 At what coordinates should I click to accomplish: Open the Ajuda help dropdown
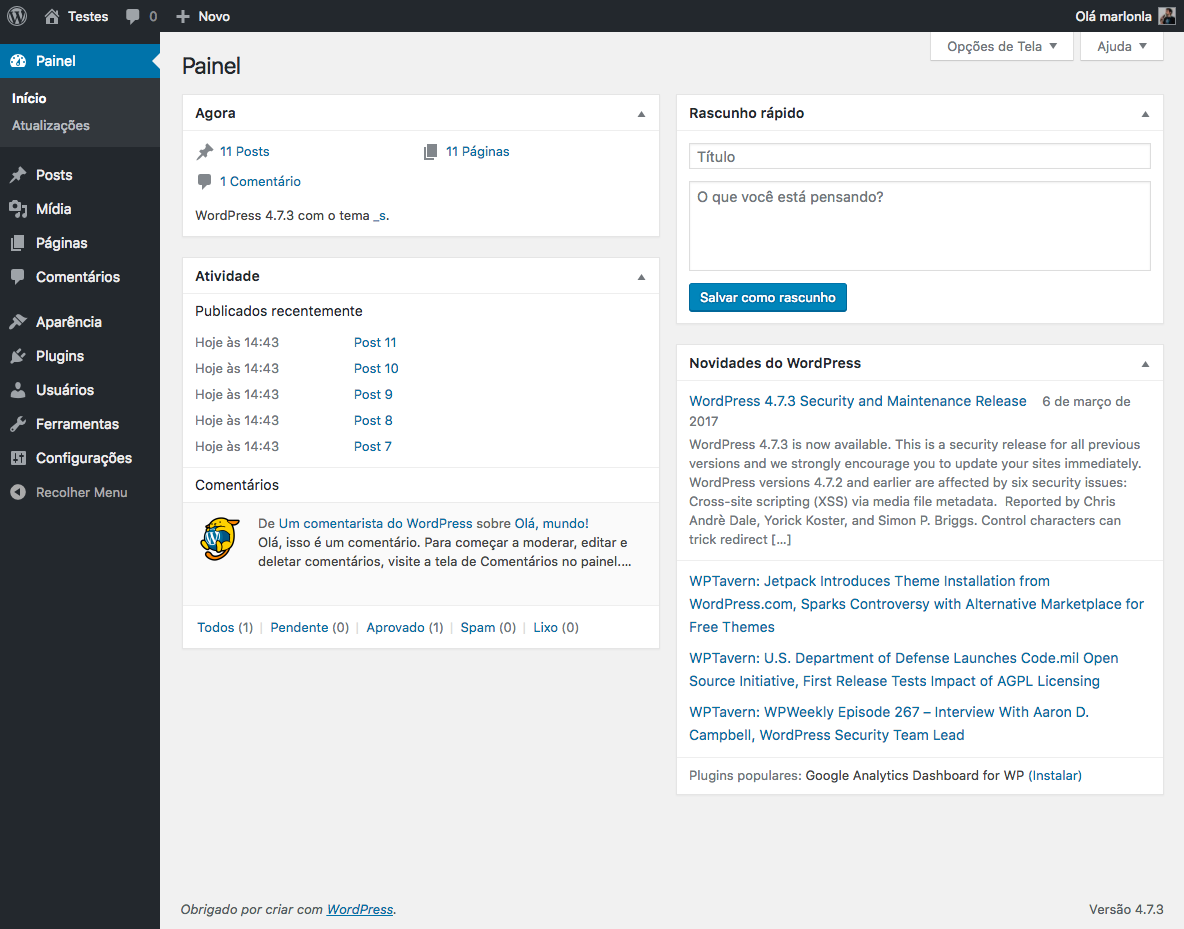1121,46
